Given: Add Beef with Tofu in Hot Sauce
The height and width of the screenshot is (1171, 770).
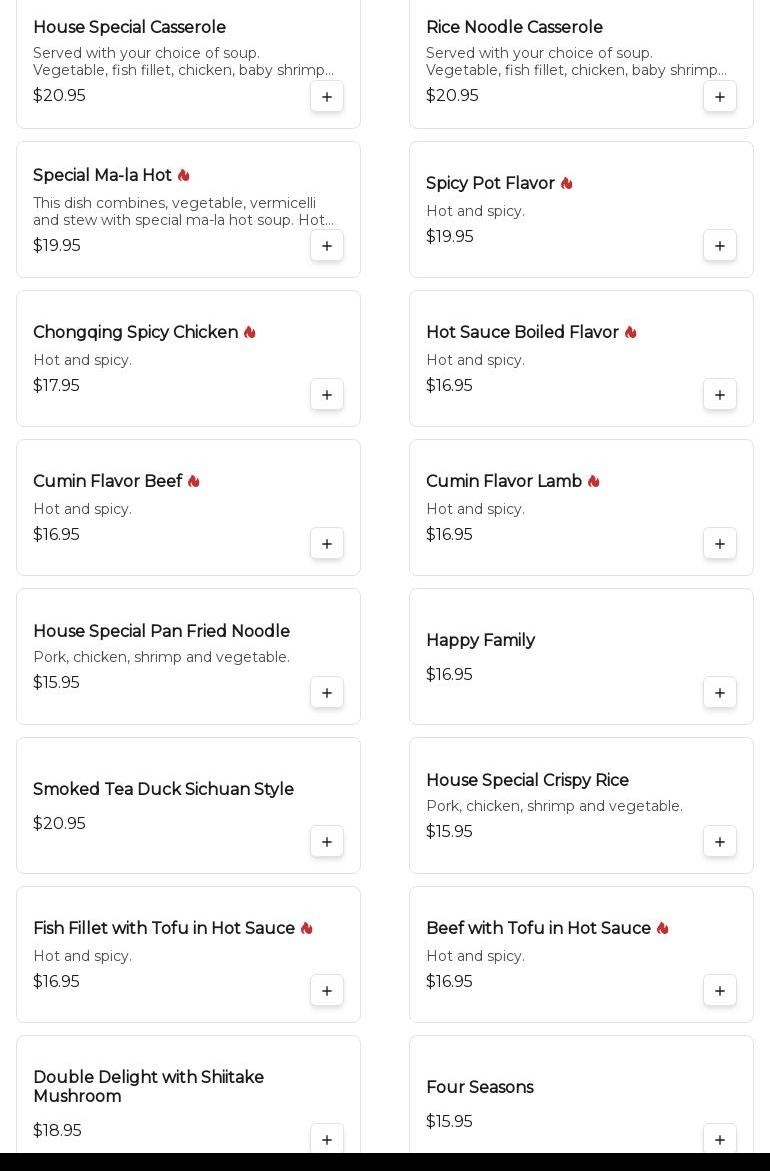Looking at the screenshot, I should tap(720, 991).
